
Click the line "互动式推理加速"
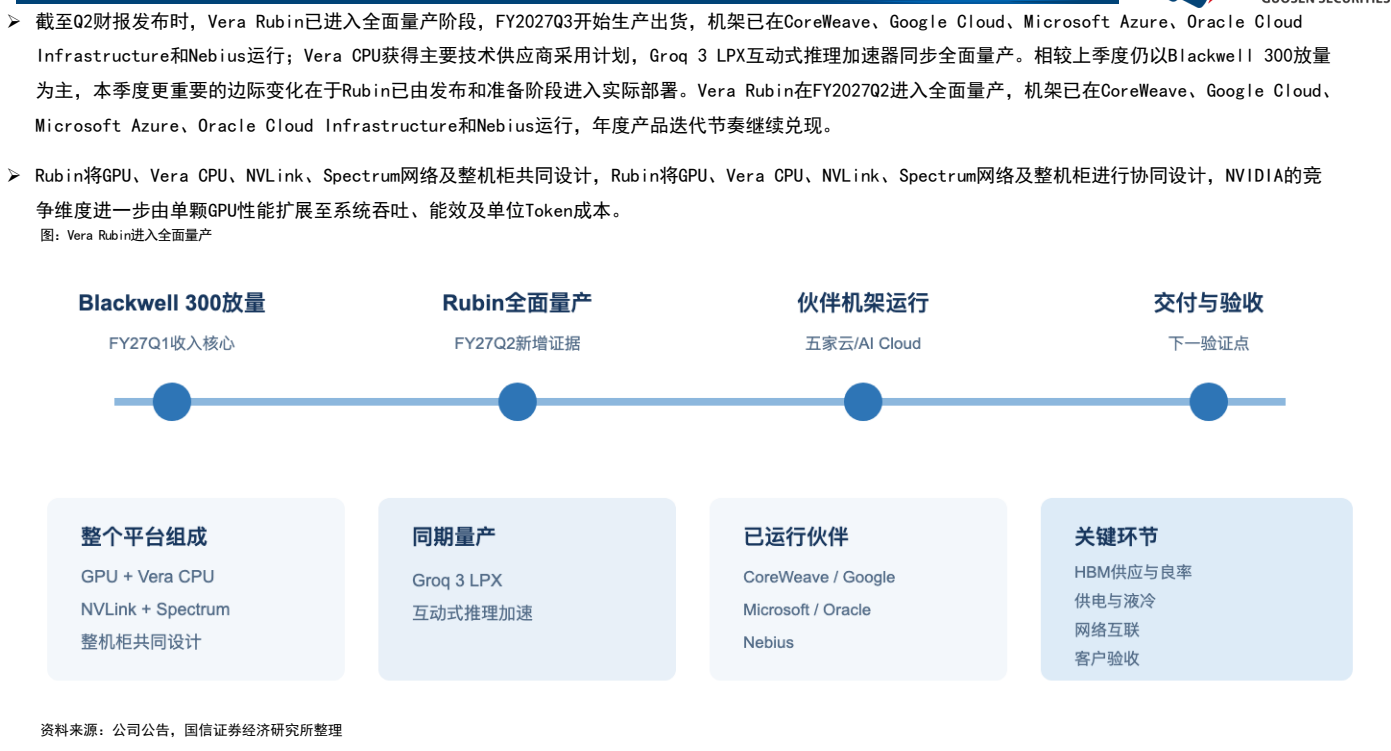pos(472,613)
